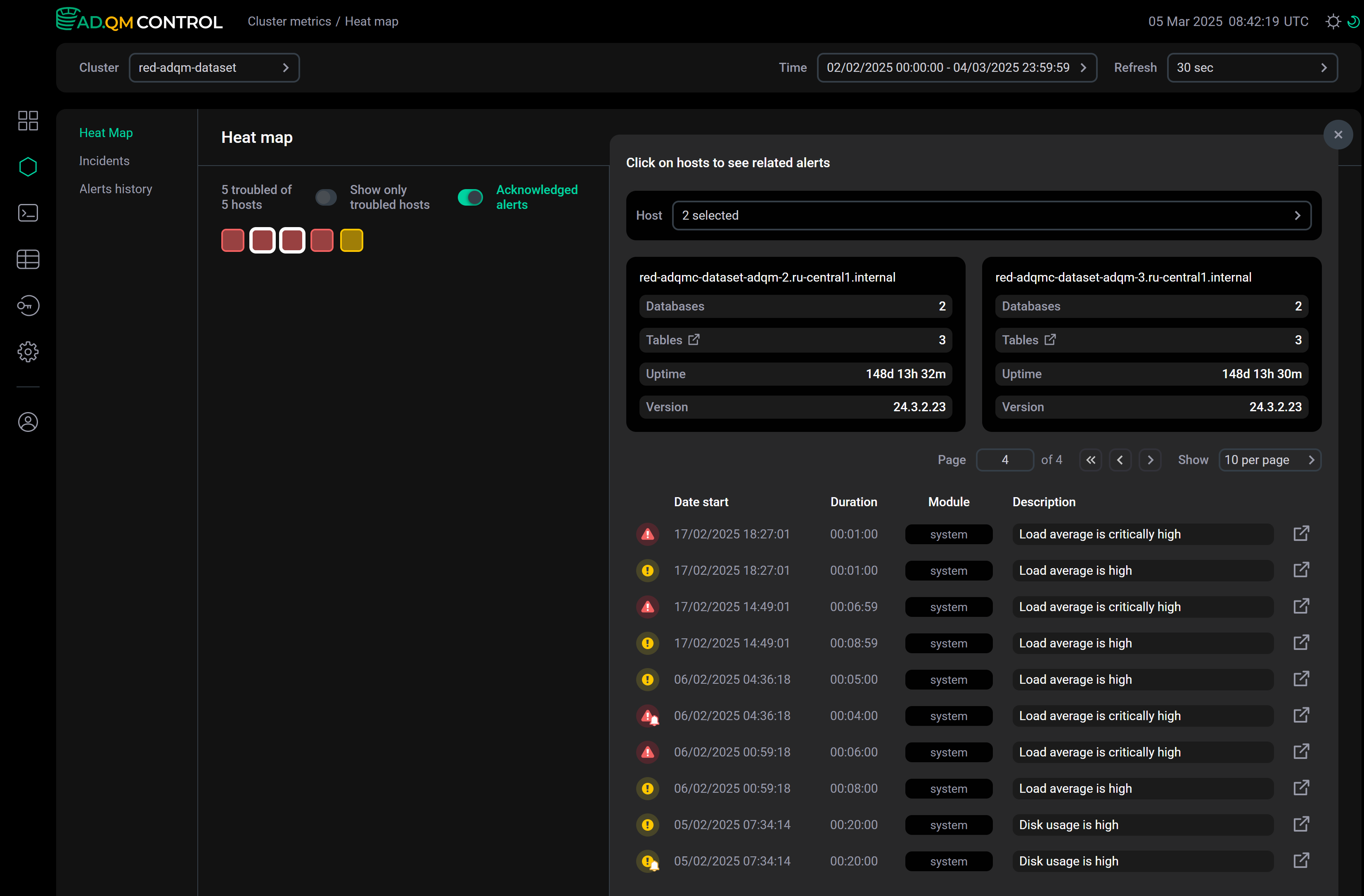Screen dimensions: 1364x896
Task: Disable the Acknowledged alerts toggle
Action: point(470,197)
